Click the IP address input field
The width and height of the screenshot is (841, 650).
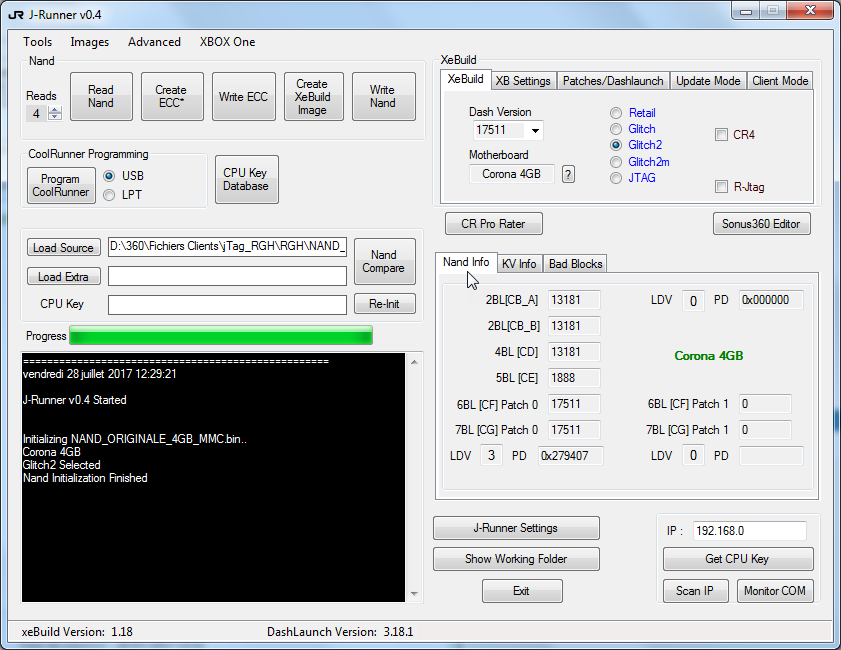(x=750, y=531)
